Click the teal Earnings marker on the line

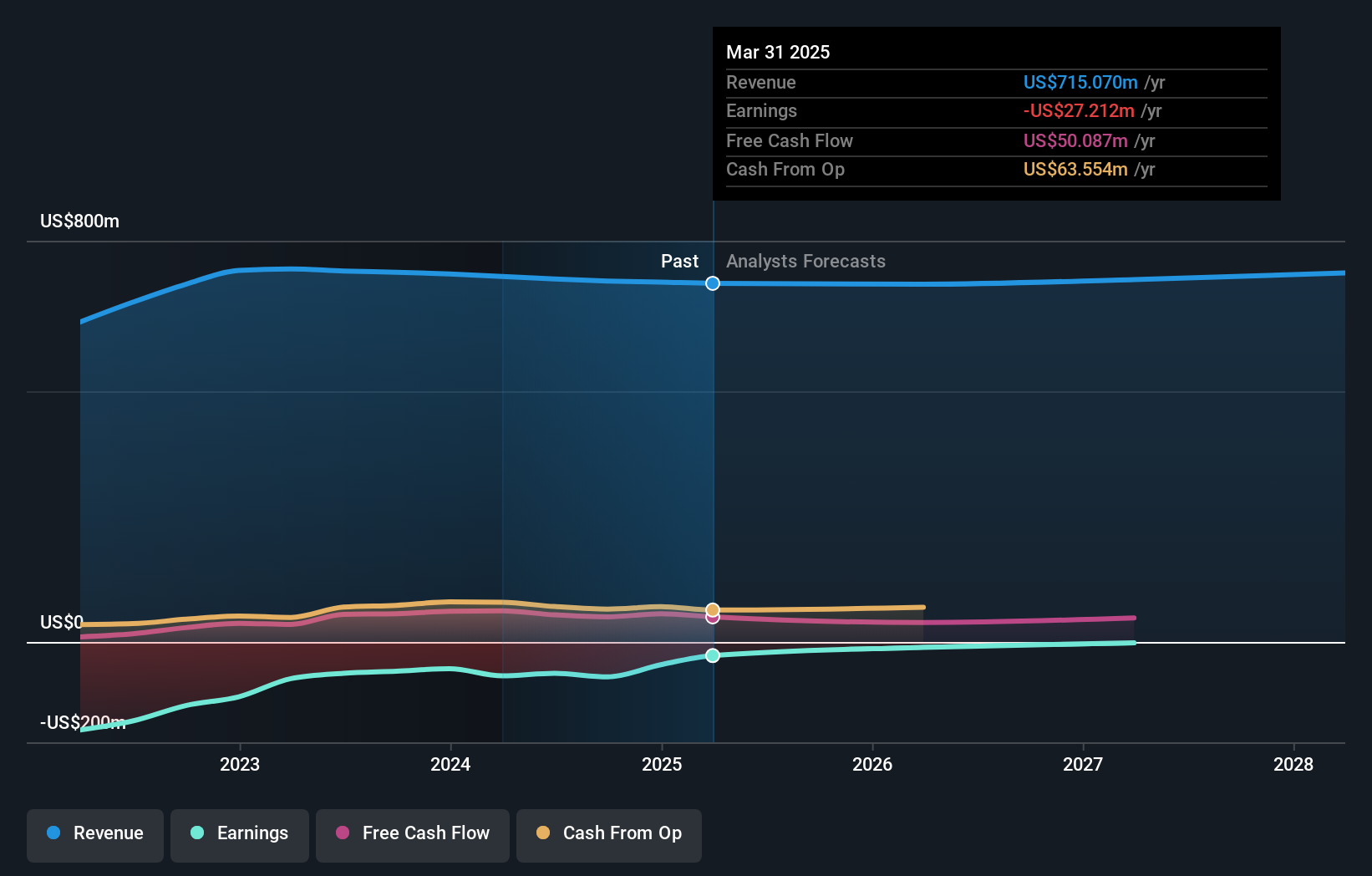[x=713, y=655]
